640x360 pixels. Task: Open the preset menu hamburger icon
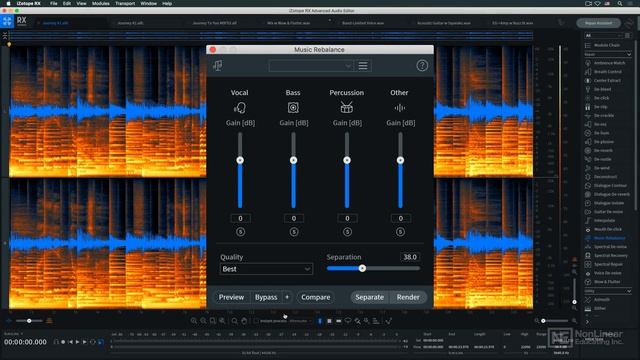click(363, 66)
